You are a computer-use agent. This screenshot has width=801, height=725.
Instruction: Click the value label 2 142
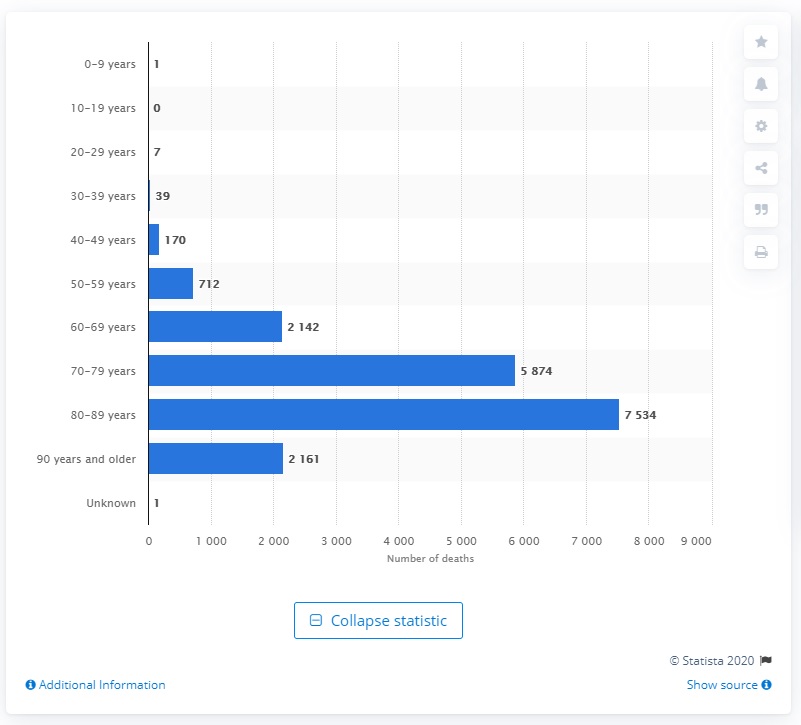click(303, 327)
